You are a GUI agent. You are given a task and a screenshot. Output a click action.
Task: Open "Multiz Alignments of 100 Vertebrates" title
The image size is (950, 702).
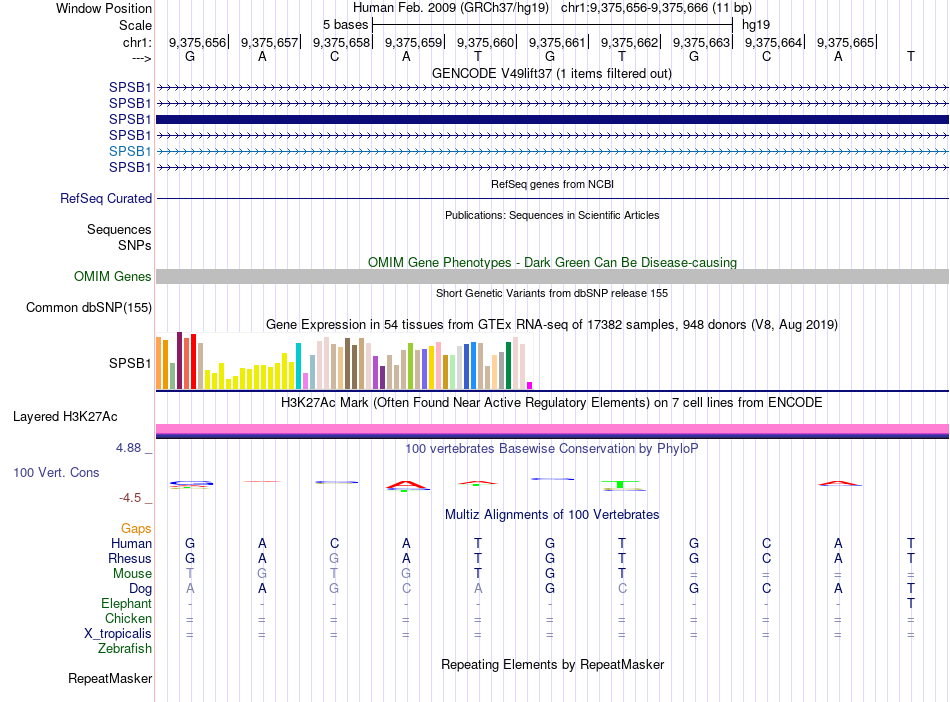click(x=552, y=515)
